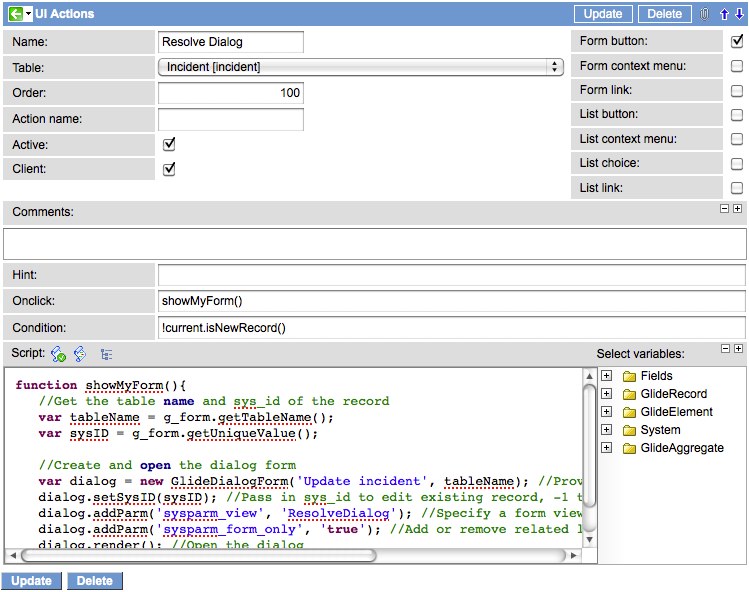Open the UI Actions title dropdown arrow
Image resolution: width=749 pixels, height=592 pixels.
(29, 14)
